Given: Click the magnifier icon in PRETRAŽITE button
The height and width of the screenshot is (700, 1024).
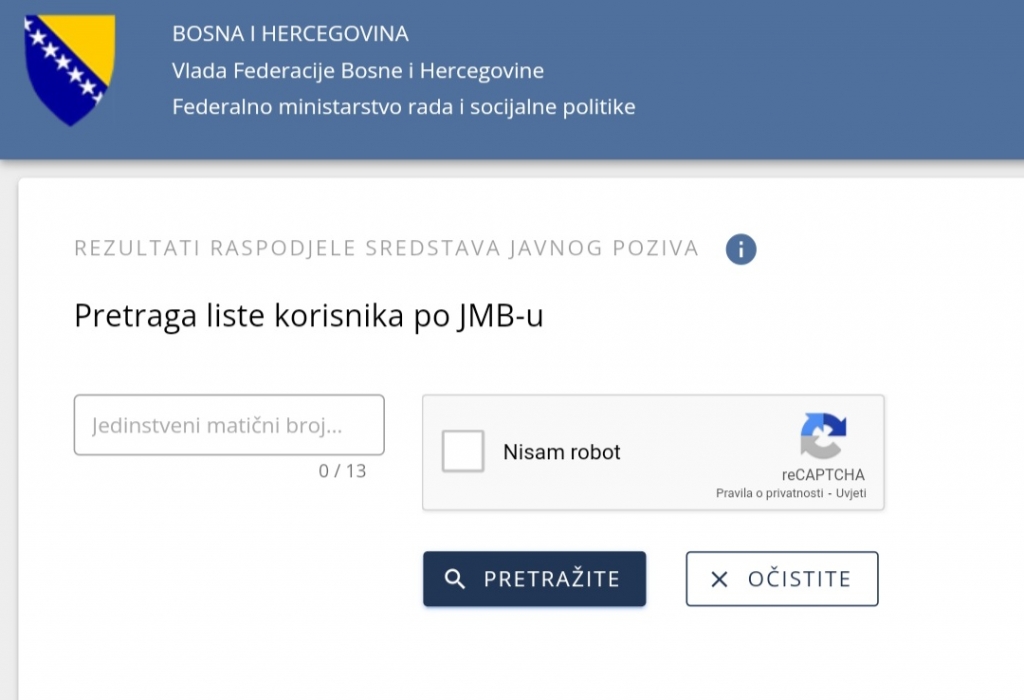Looking at the screenshot, I should [455, 579].
